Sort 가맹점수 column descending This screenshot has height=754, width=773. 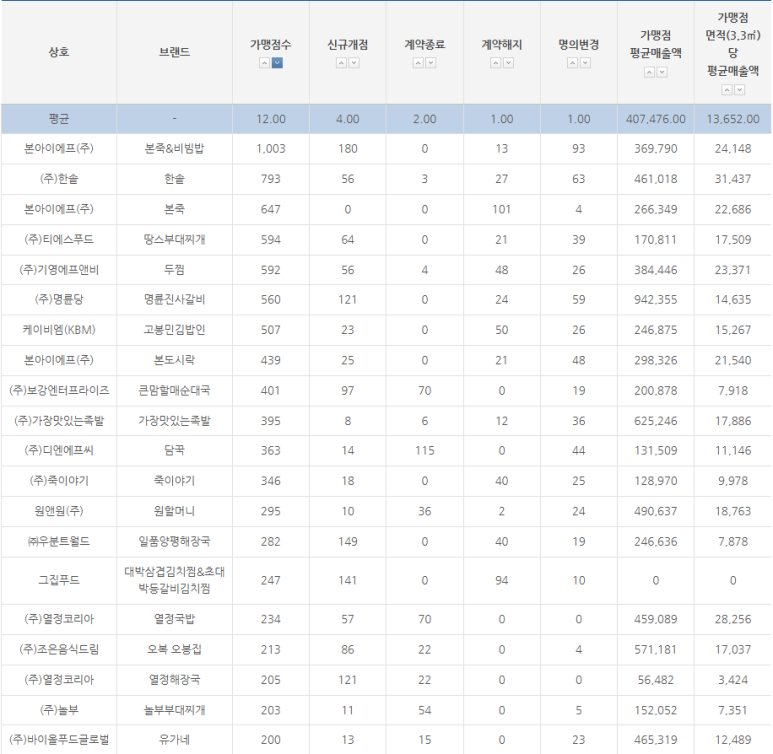(277, 63)
